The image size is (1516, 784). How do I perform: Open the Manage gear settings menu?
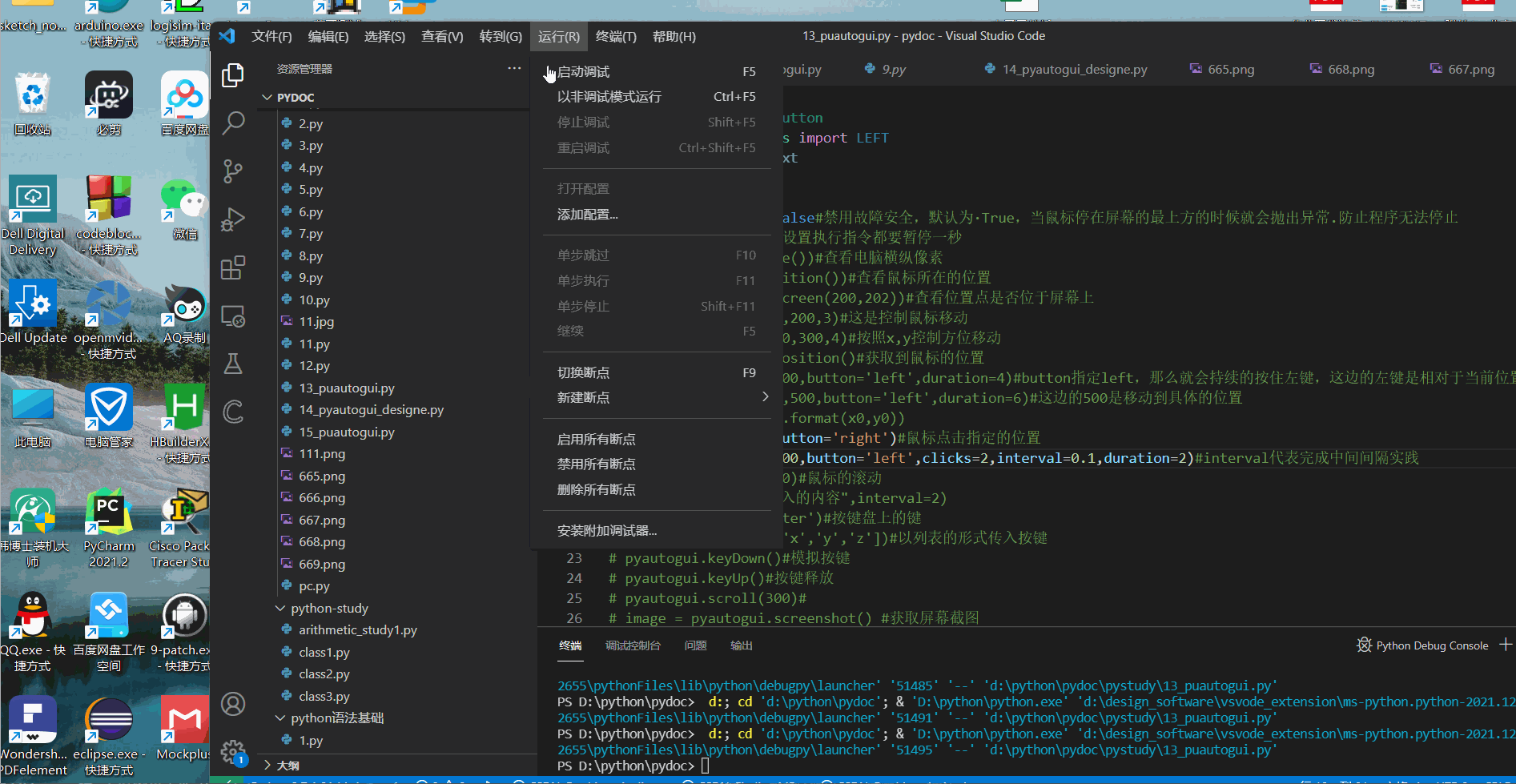233,752
